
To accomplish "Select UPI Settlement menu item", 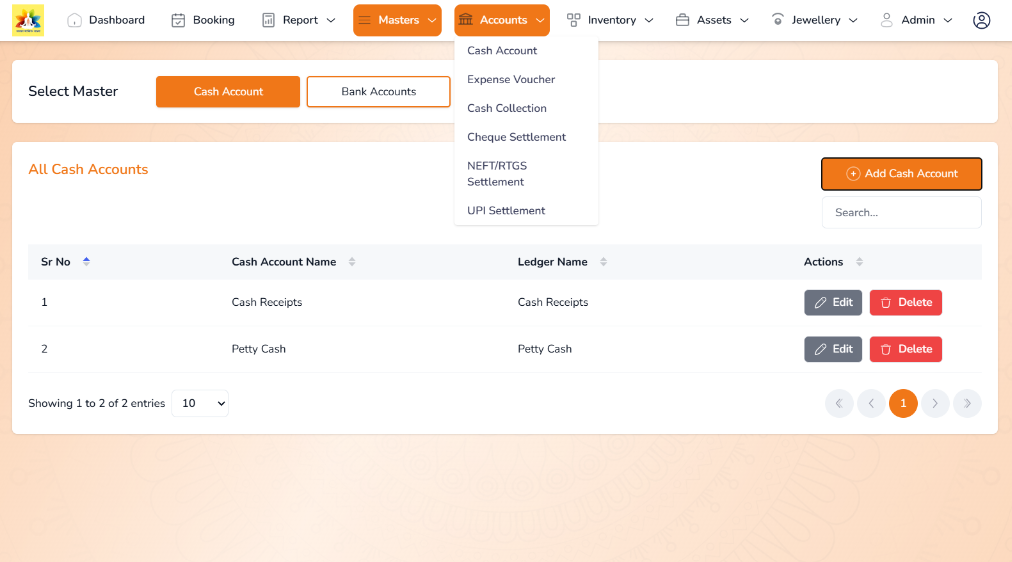I will (x=506, y=210).
